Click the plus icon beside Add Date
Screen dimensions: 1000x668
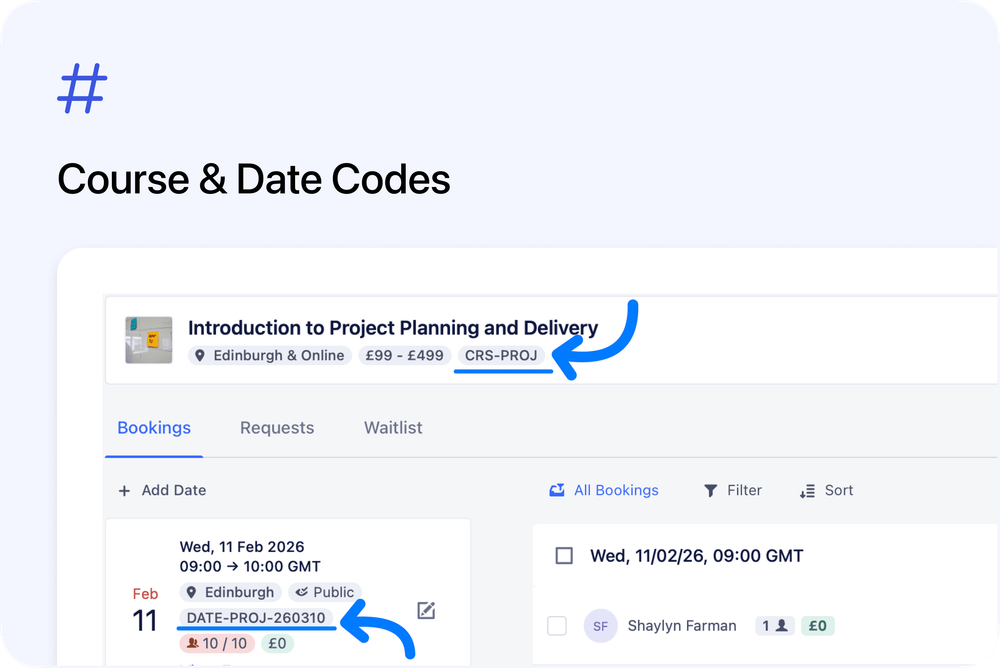(x=124, y=490)
